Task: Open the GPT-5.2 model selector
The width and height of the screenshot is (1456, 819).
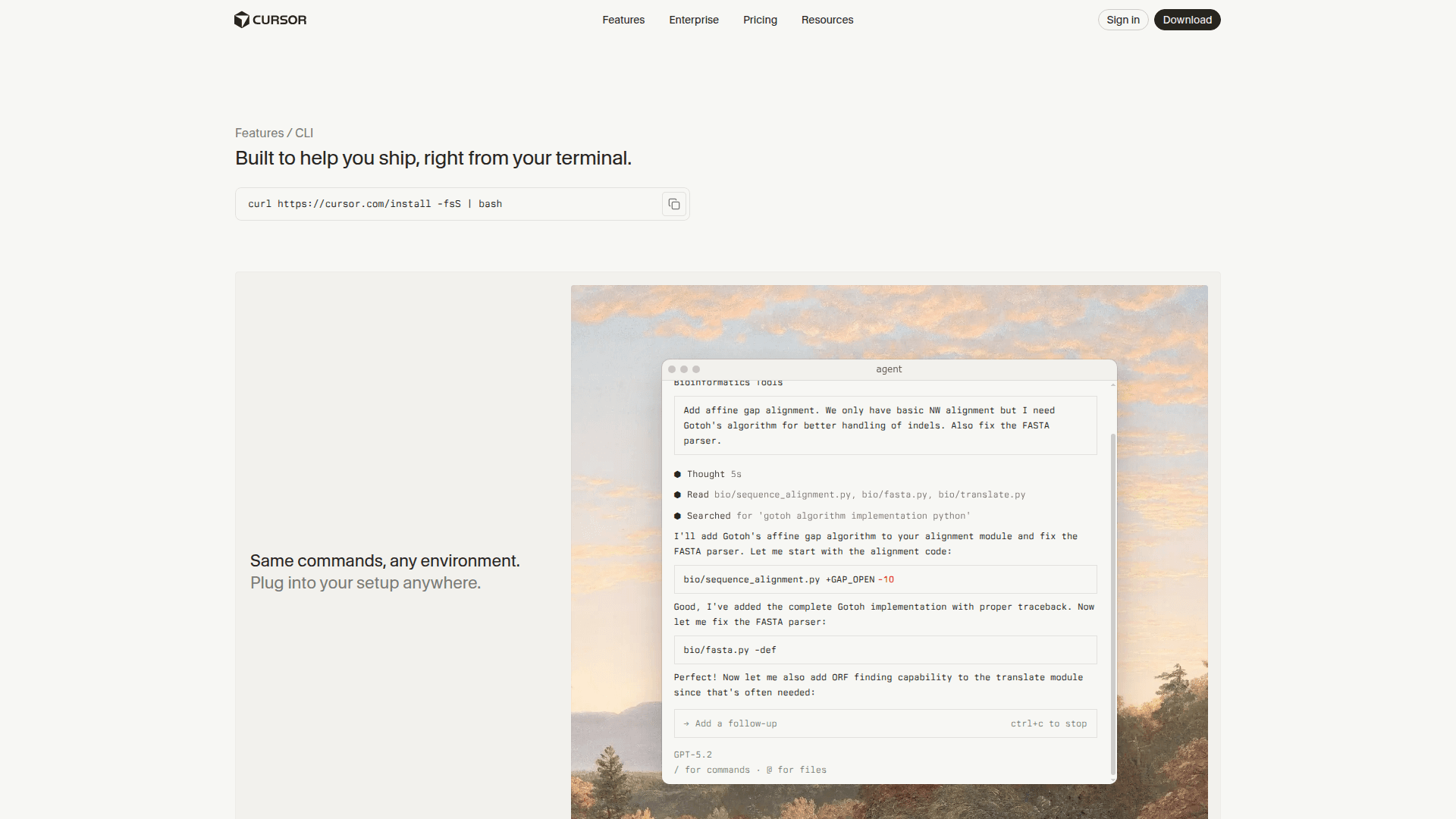Action: coord(692,755)
